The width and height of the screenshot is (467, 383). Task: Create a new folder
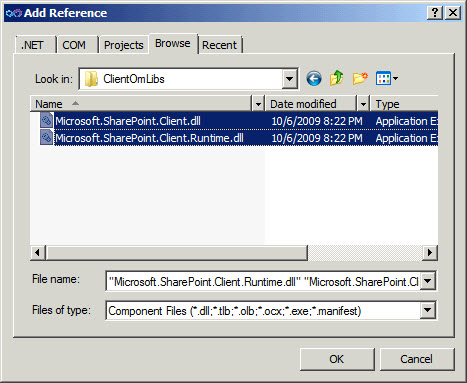(360, 79)
